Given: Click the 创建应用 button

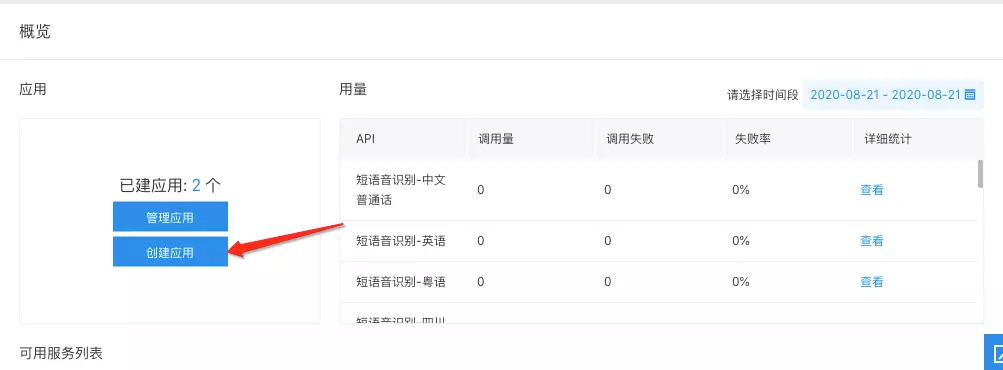Looking at the screenshot, I should click(170, 252).
